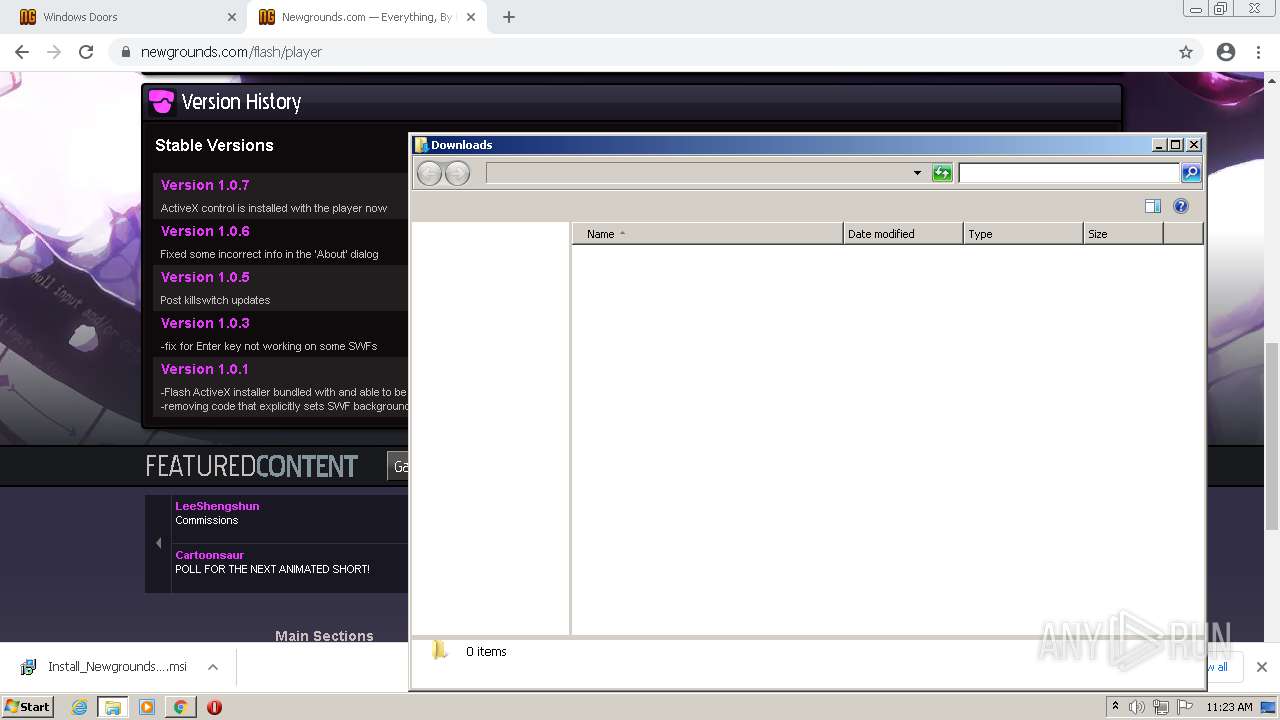The width and height of the screenshot is (1280, 720).
Task: Bookmark this page with the star
Action: [1186, 52]
